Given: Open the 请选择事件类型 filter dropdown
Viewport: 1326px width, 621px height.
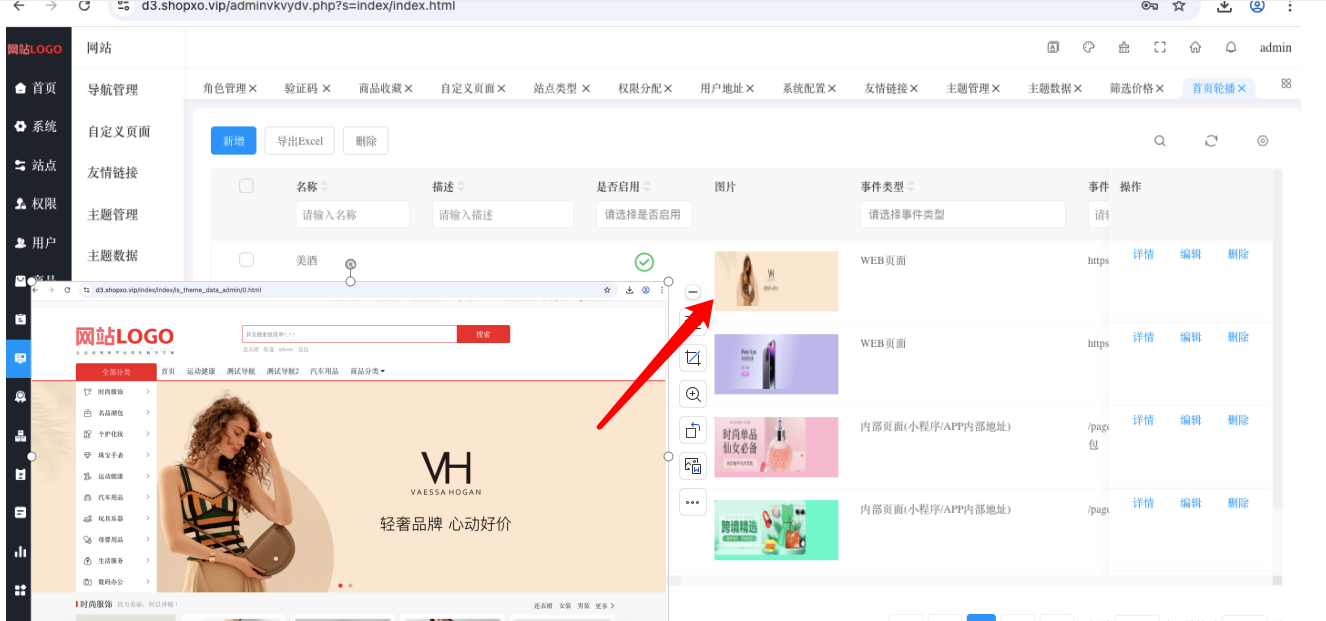Looking at the screenshot, I should click(963, 214).
